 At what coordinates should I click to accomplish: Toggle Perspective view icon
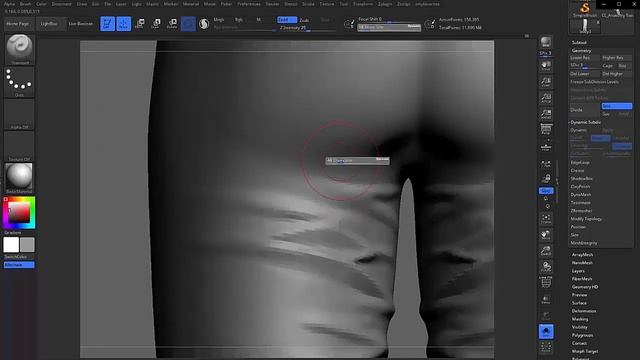546,130
